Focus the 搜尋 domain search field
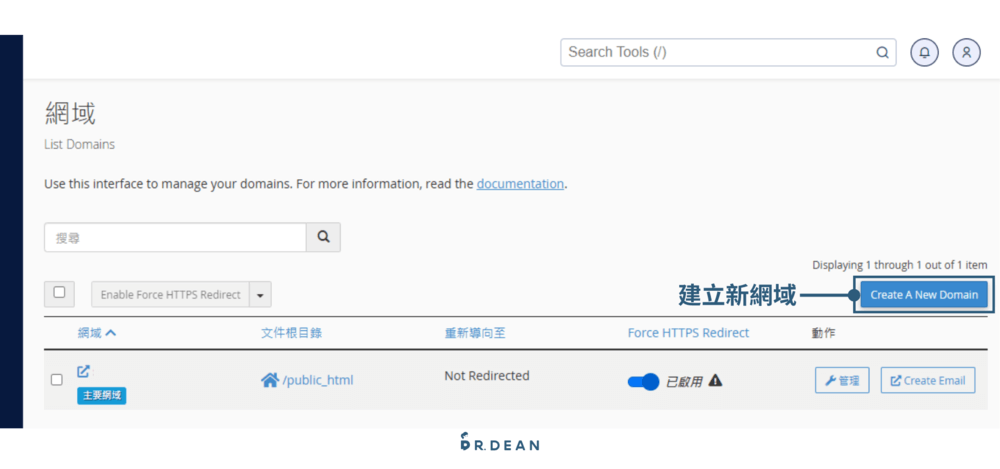 [175, 237]
